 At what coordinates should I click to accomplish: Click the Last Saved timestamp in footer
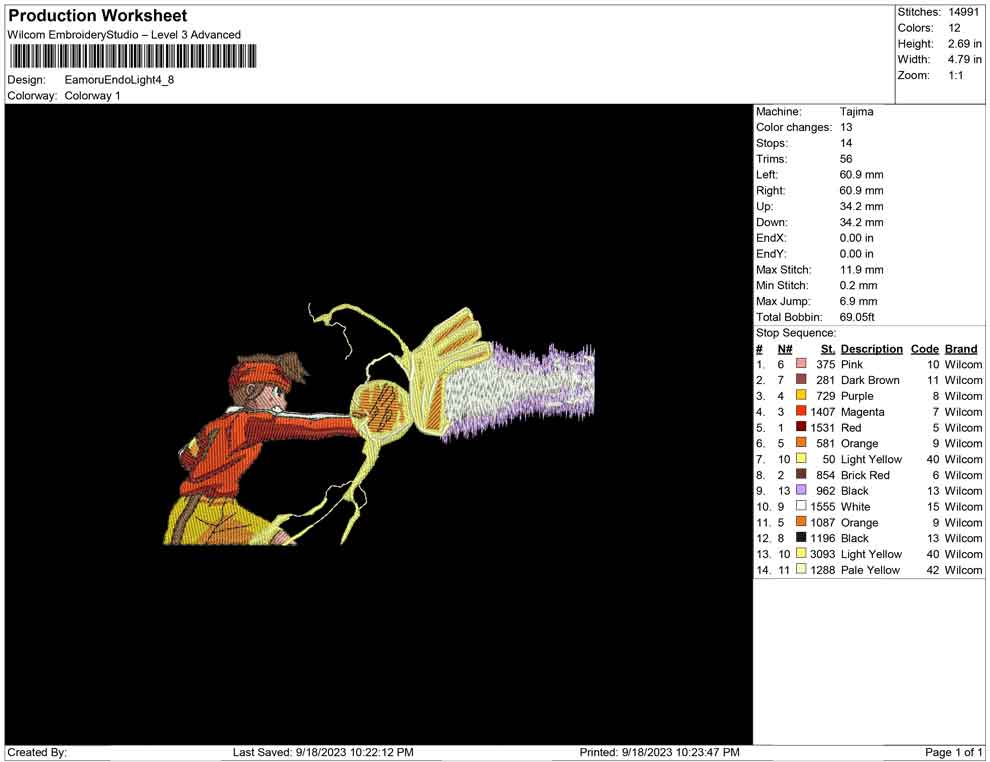(323, 752)
